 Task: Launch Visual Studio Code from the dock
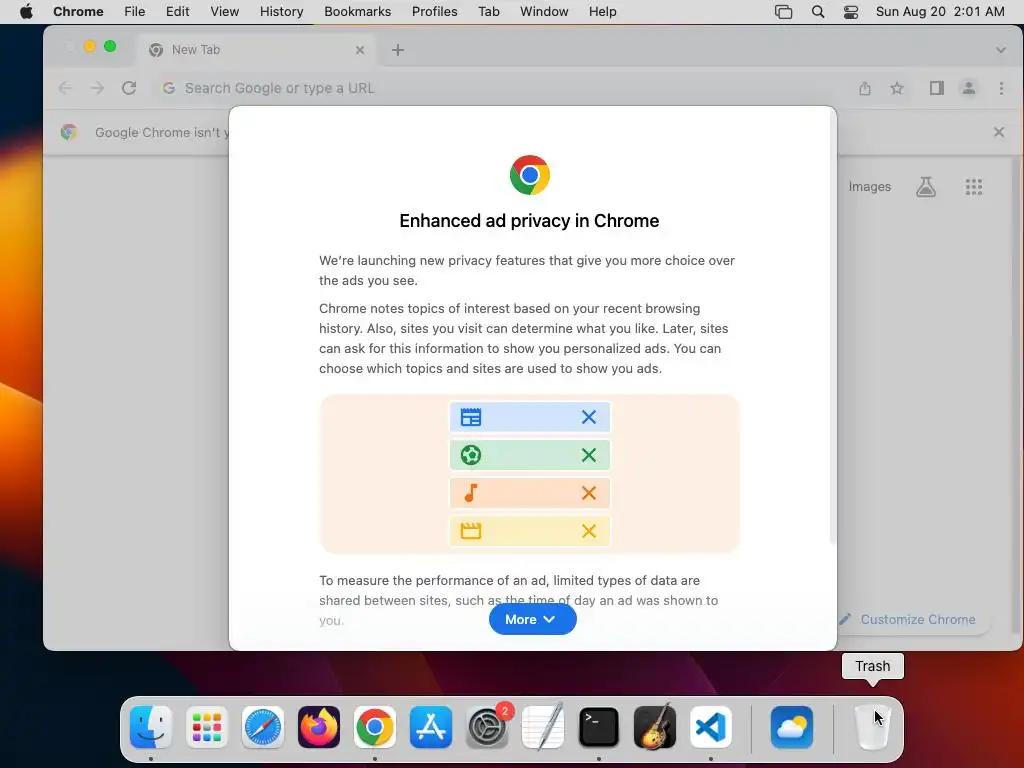click(x=711, y=726)
